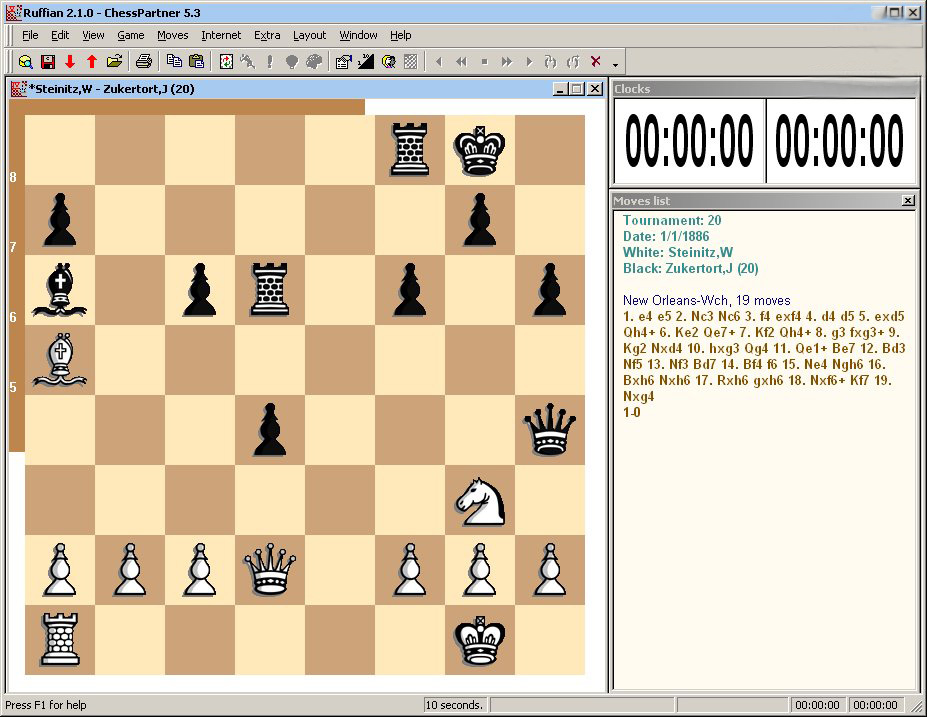Click the white queen on the board
This screenshot has width=927, height=717.
point(270,570)
